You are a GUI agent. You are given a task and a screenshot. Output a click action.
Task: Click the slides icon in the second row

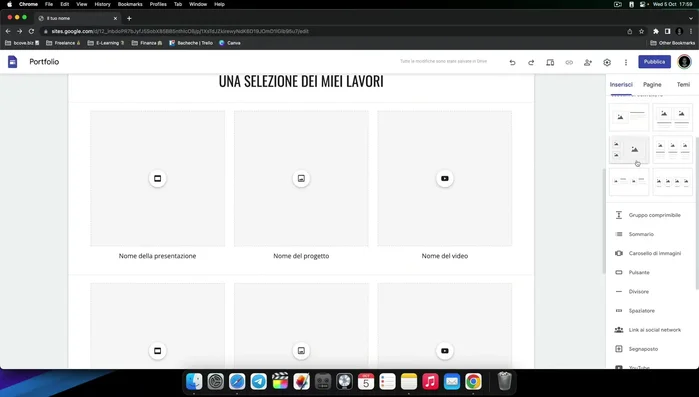click(x=157, y=351)
